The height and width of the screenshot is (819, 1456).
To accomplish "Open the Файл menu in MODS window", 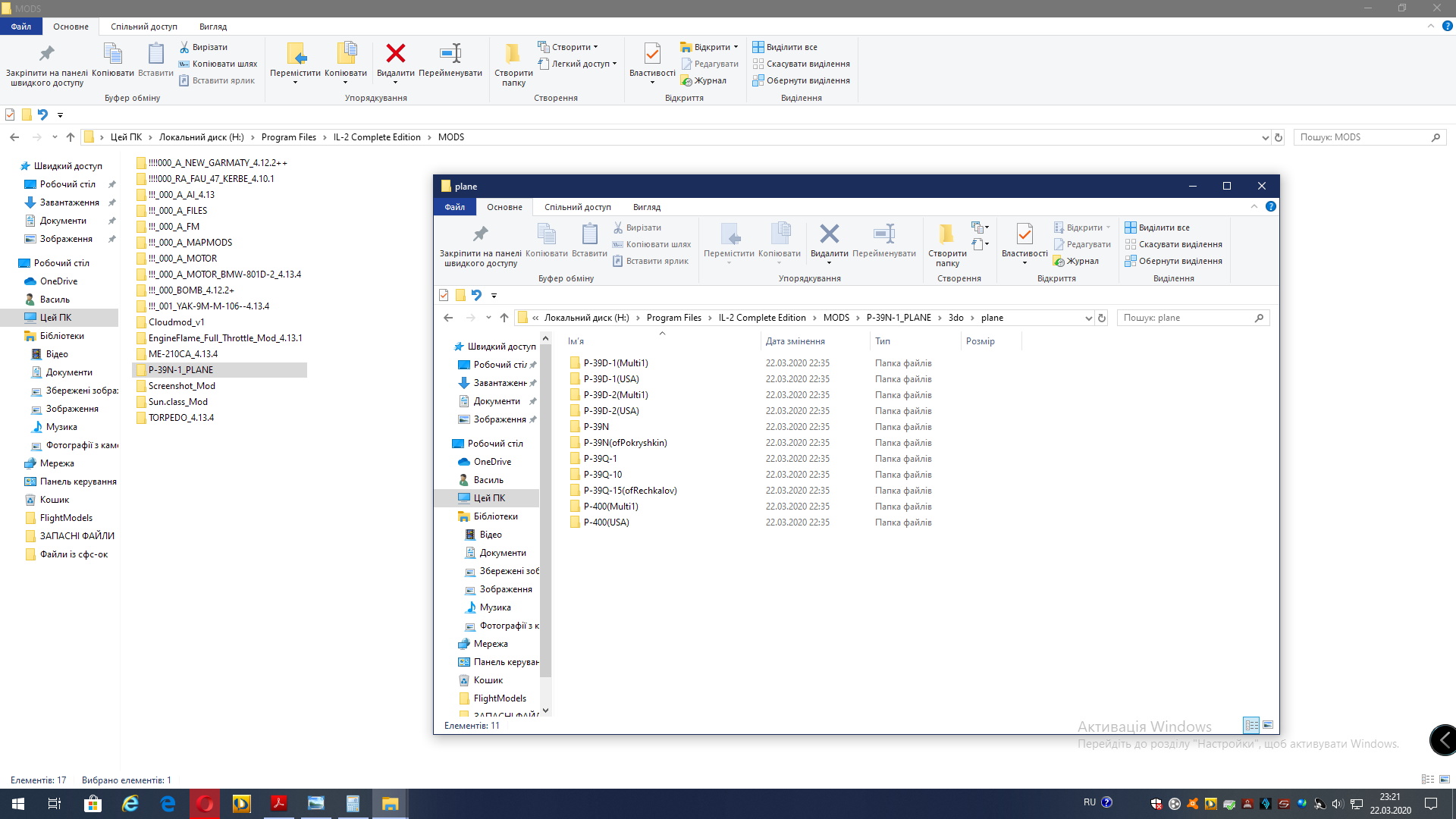I will click(x=21, y=27).
